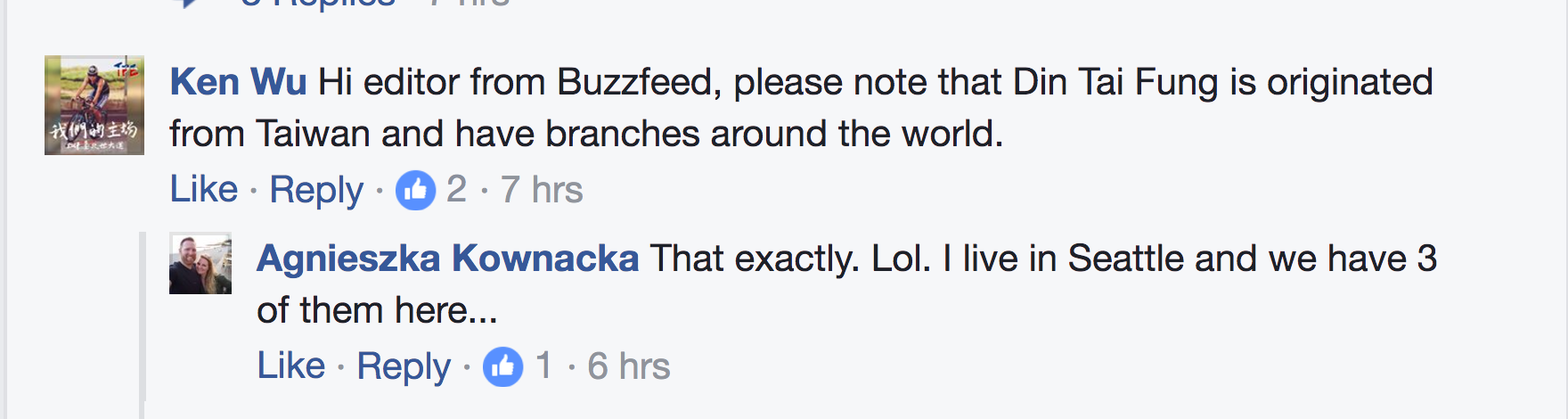Click the vertical thread line beside Agnieszka's reply
This screenshot has height=419, width=1568.
[x=143, y=321]
